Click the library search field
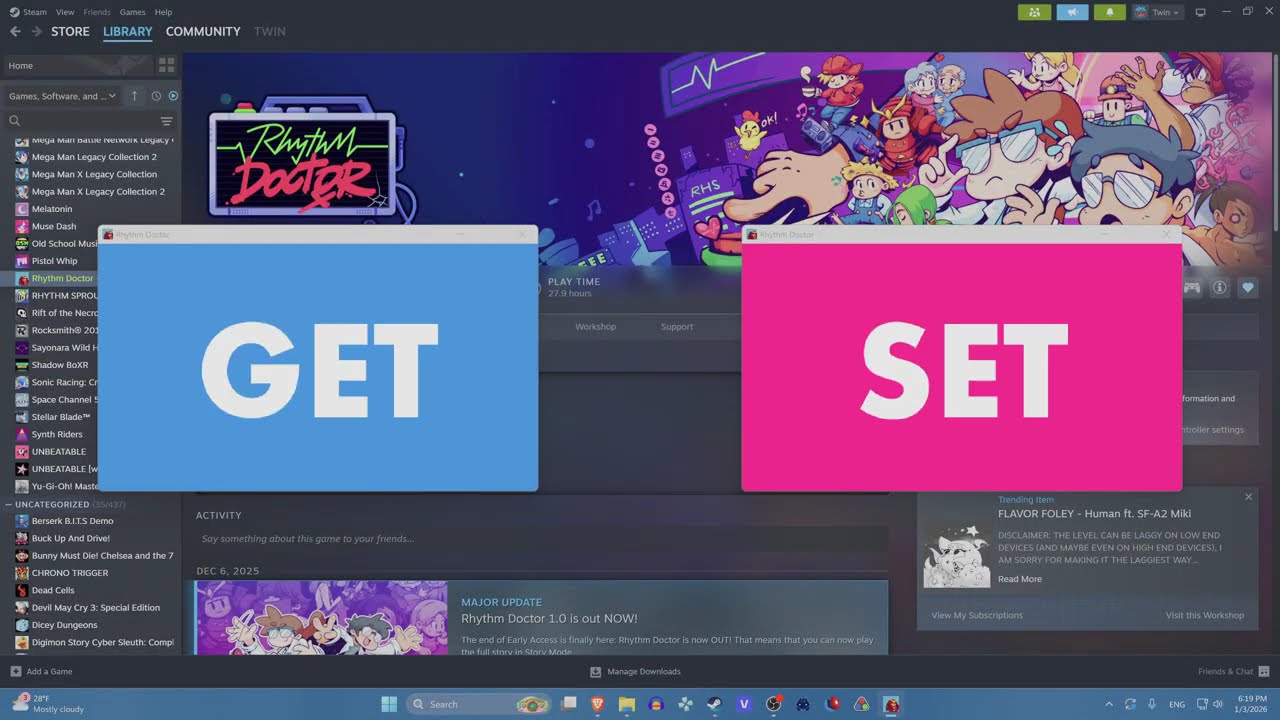The height and width of the screenshot is (720, 1280). [82, 121]
